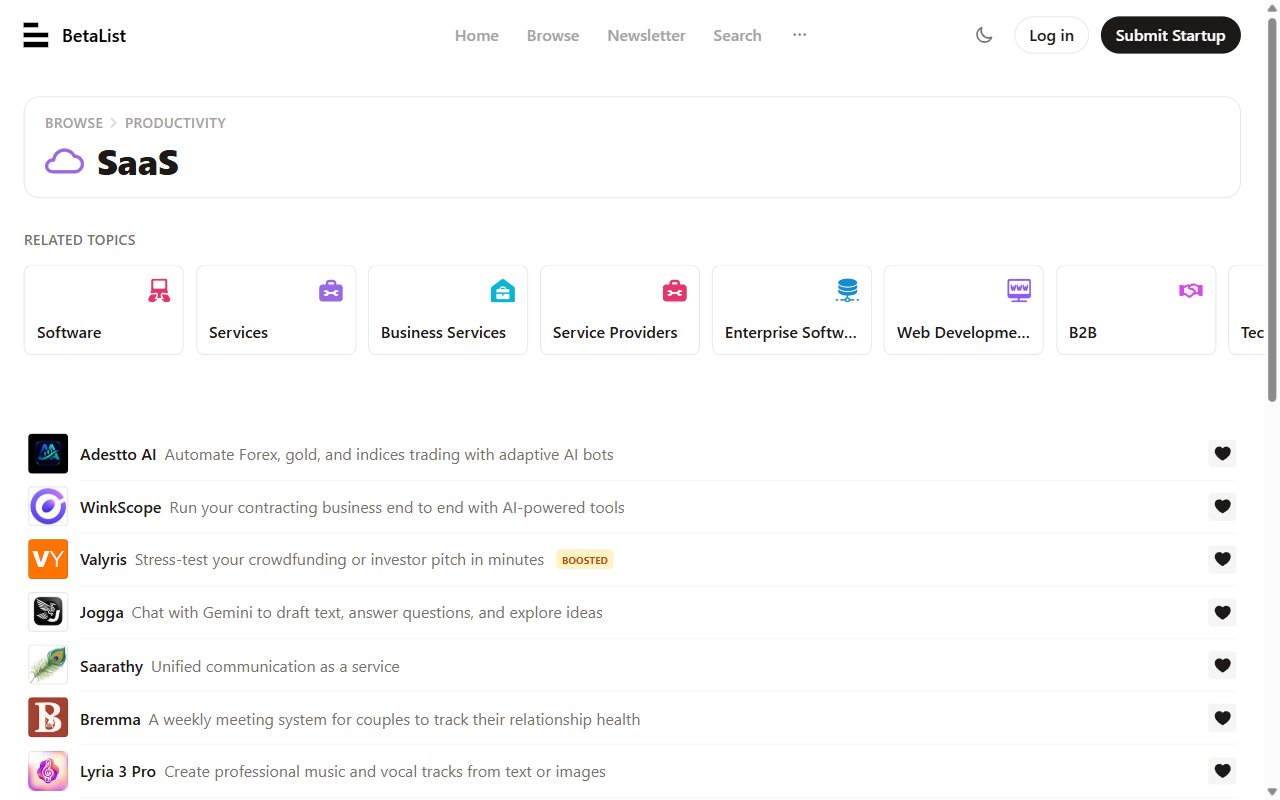Open the Valyris startup title
The width and height of the screenshot is (1280, 800).
click(103, 559)
